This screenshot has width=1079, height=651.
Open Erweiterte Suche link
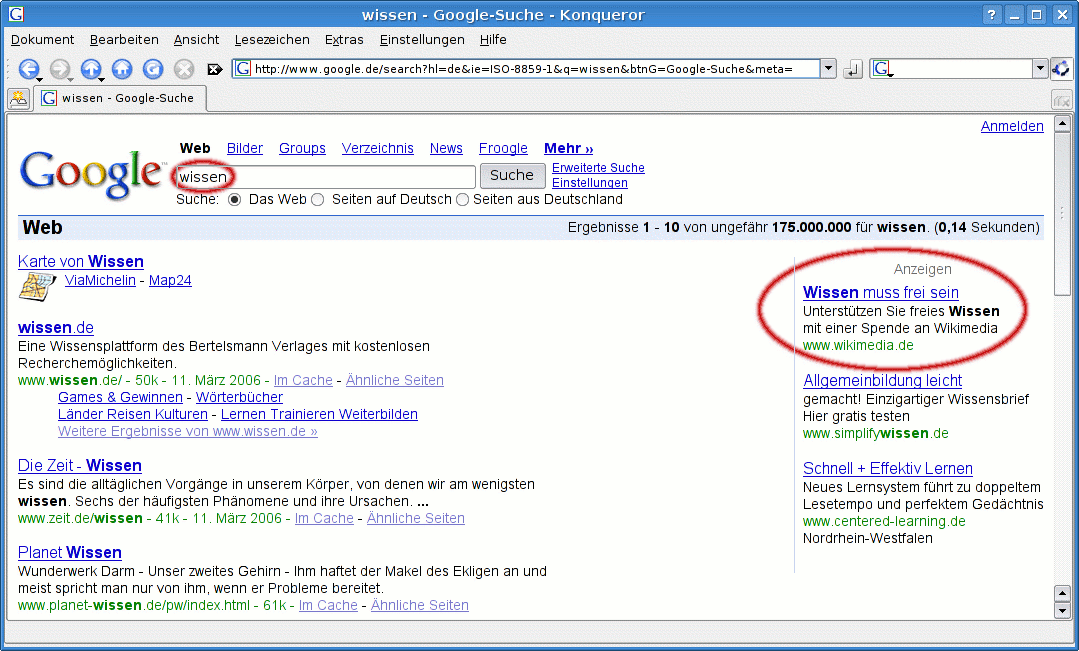pos(598,168)
